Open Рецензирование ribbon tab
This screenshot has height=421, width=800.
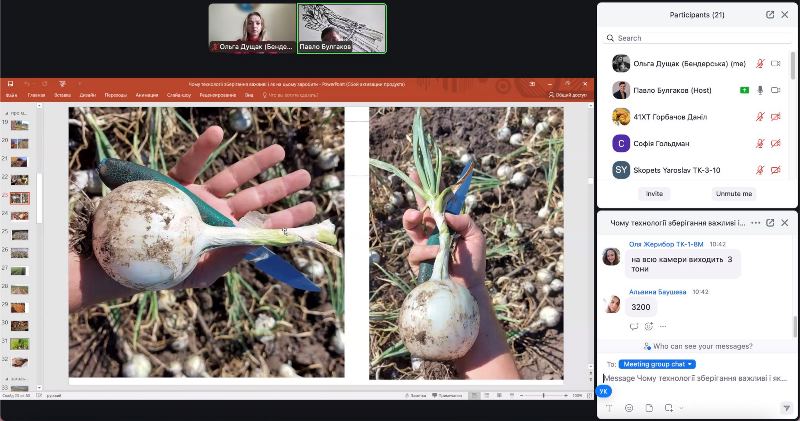point(218,95)
